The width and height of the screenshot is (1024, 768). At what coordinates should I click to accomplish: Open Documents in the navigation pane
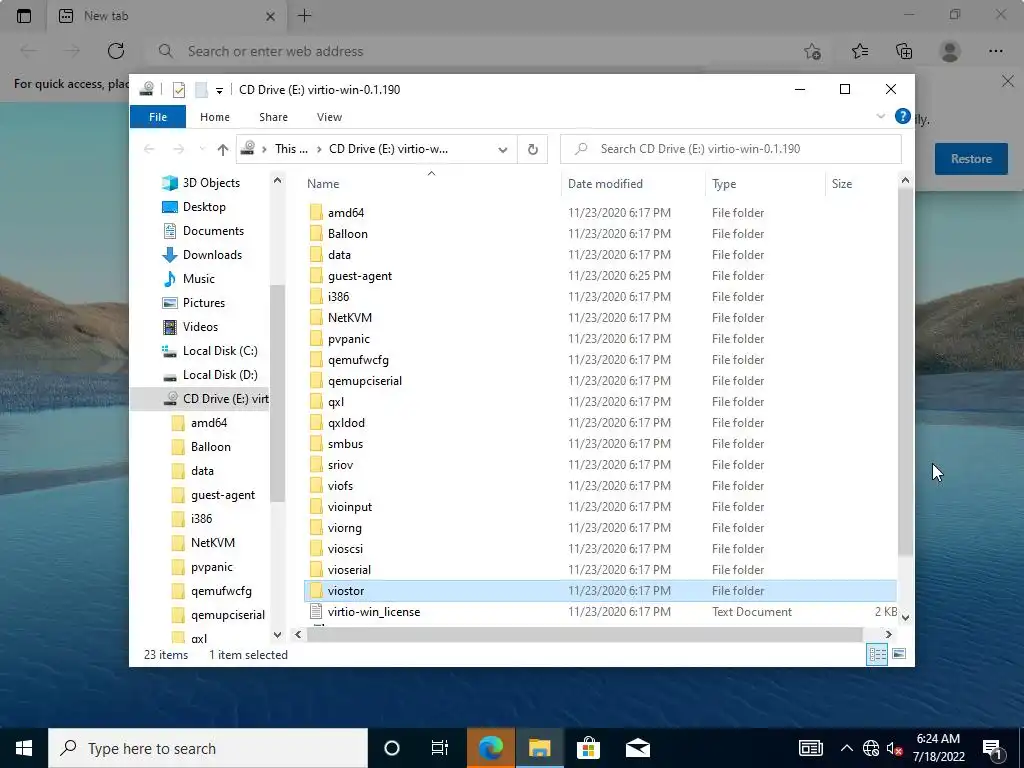213,231
